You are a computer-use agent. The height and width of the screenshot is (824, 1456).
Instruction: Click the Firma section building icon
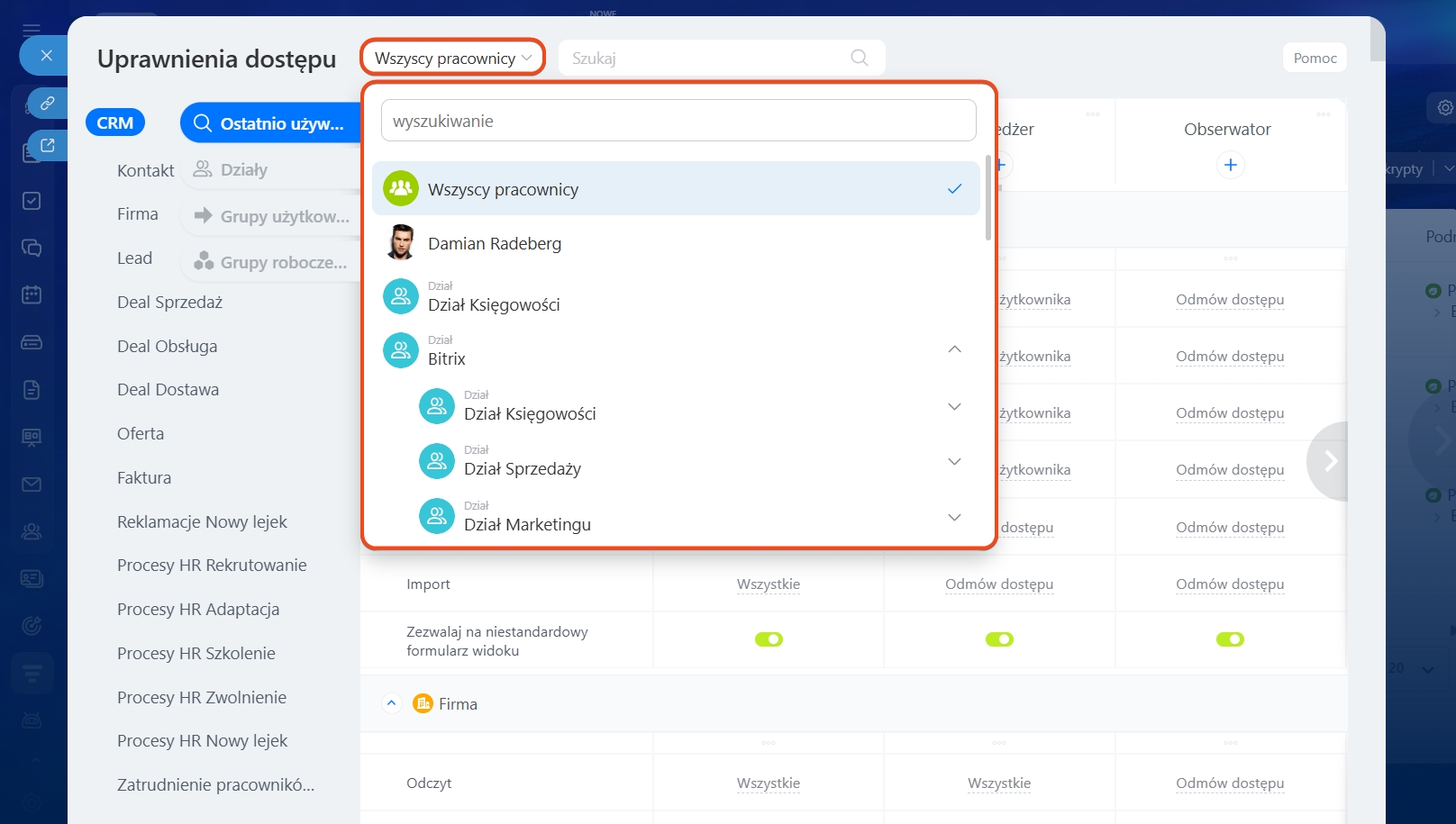coord(423,703)
